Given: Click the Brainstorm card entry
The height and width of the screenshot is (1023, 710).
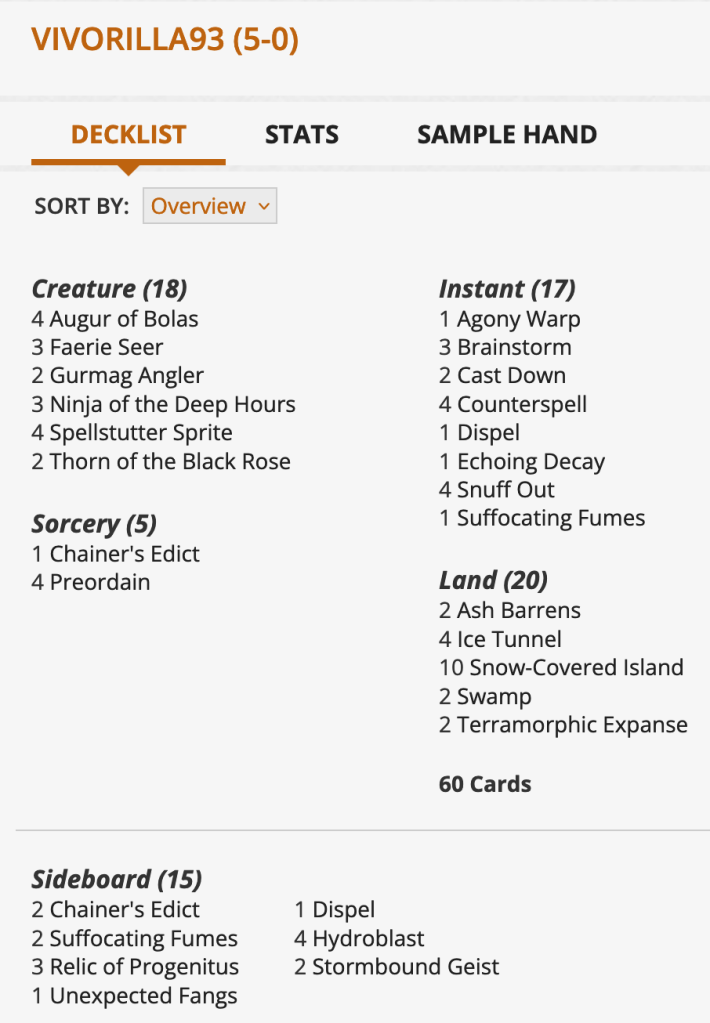Looking at the screenshot, I should click(x=514, y=347).
